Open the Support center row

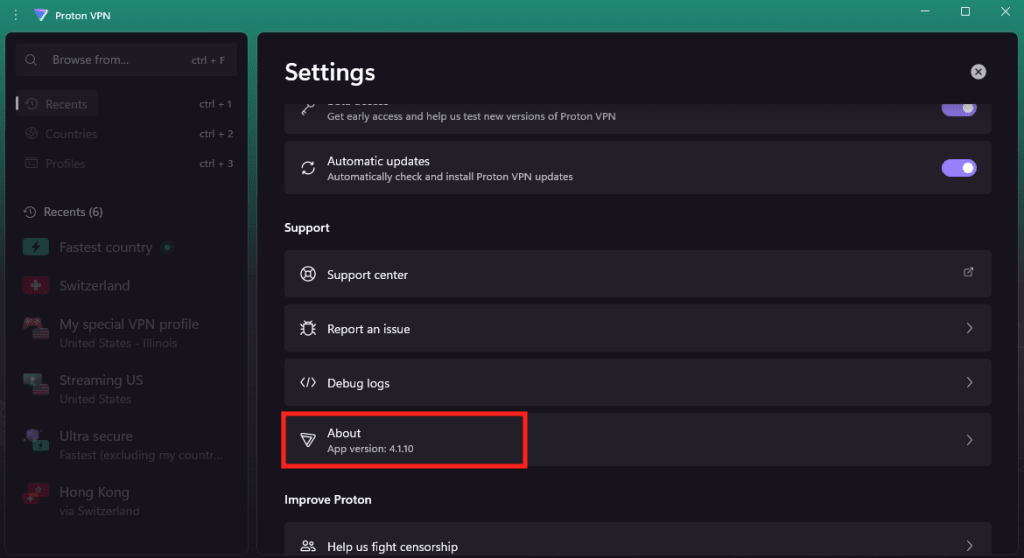(637, 274)
